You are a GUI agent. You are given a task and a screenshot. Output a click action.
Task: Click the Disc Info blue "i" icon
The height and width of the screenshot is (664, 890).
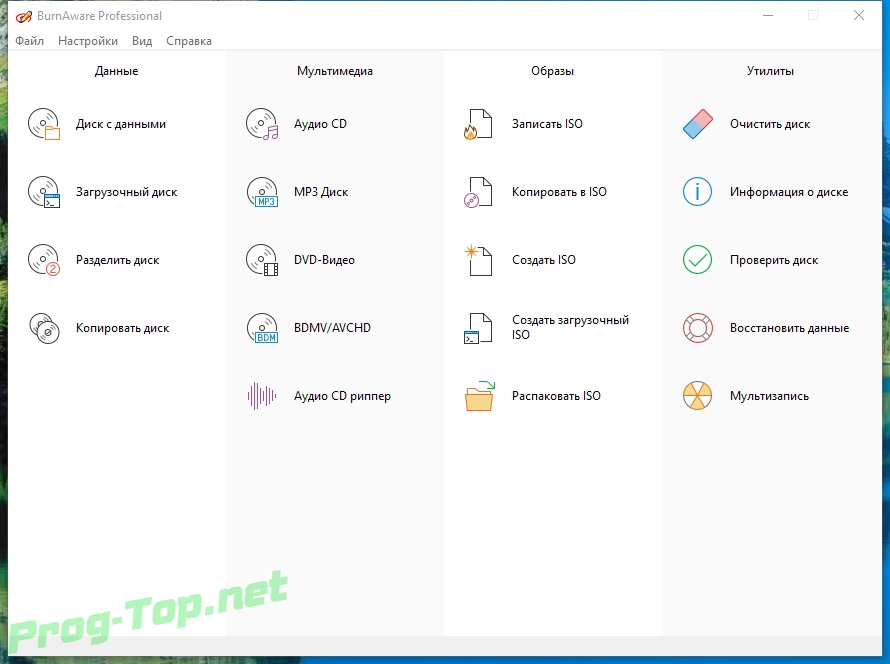697,192
